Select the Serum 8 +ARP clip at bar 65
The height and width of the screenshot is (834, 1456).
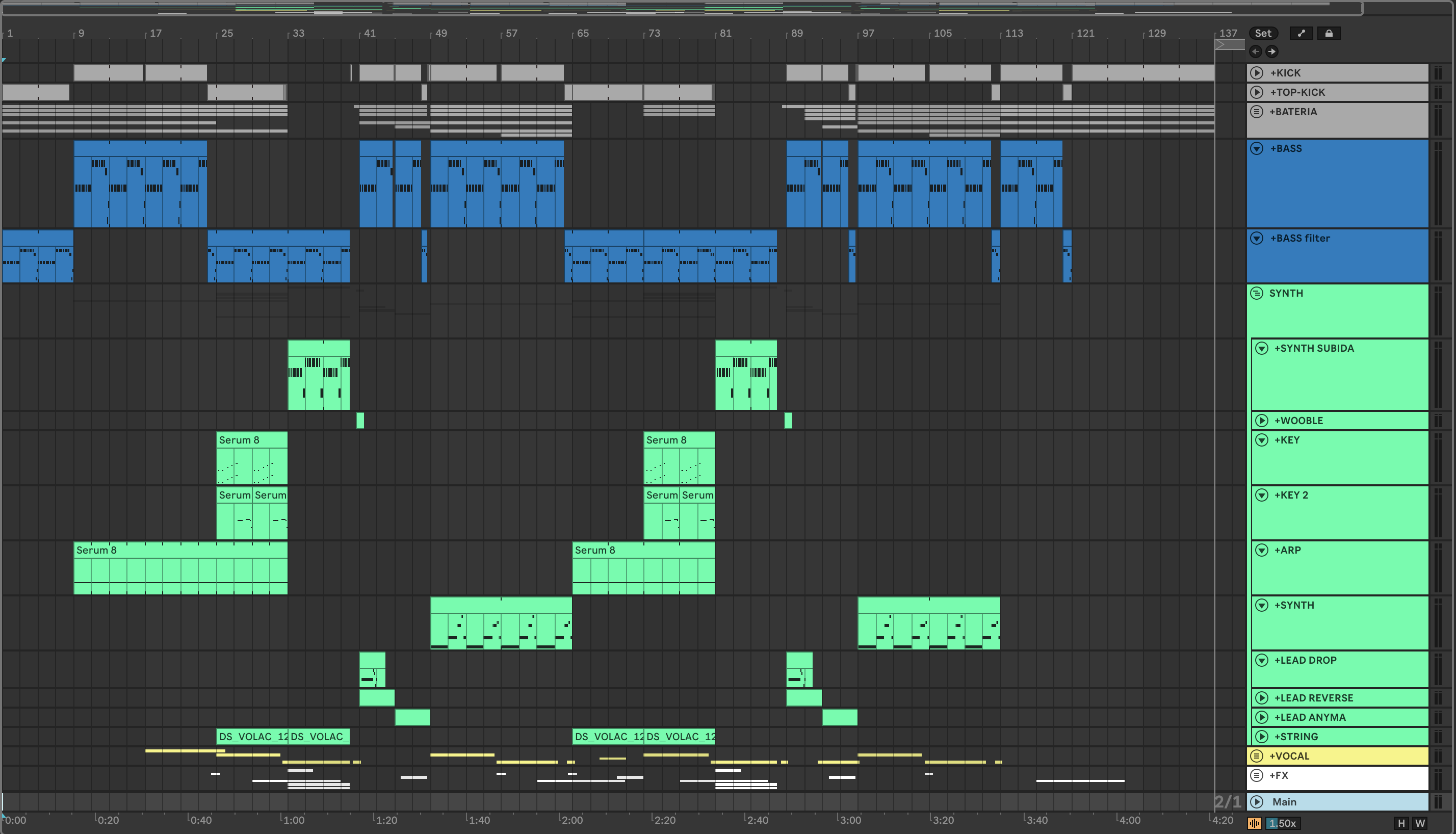(644, 568)
